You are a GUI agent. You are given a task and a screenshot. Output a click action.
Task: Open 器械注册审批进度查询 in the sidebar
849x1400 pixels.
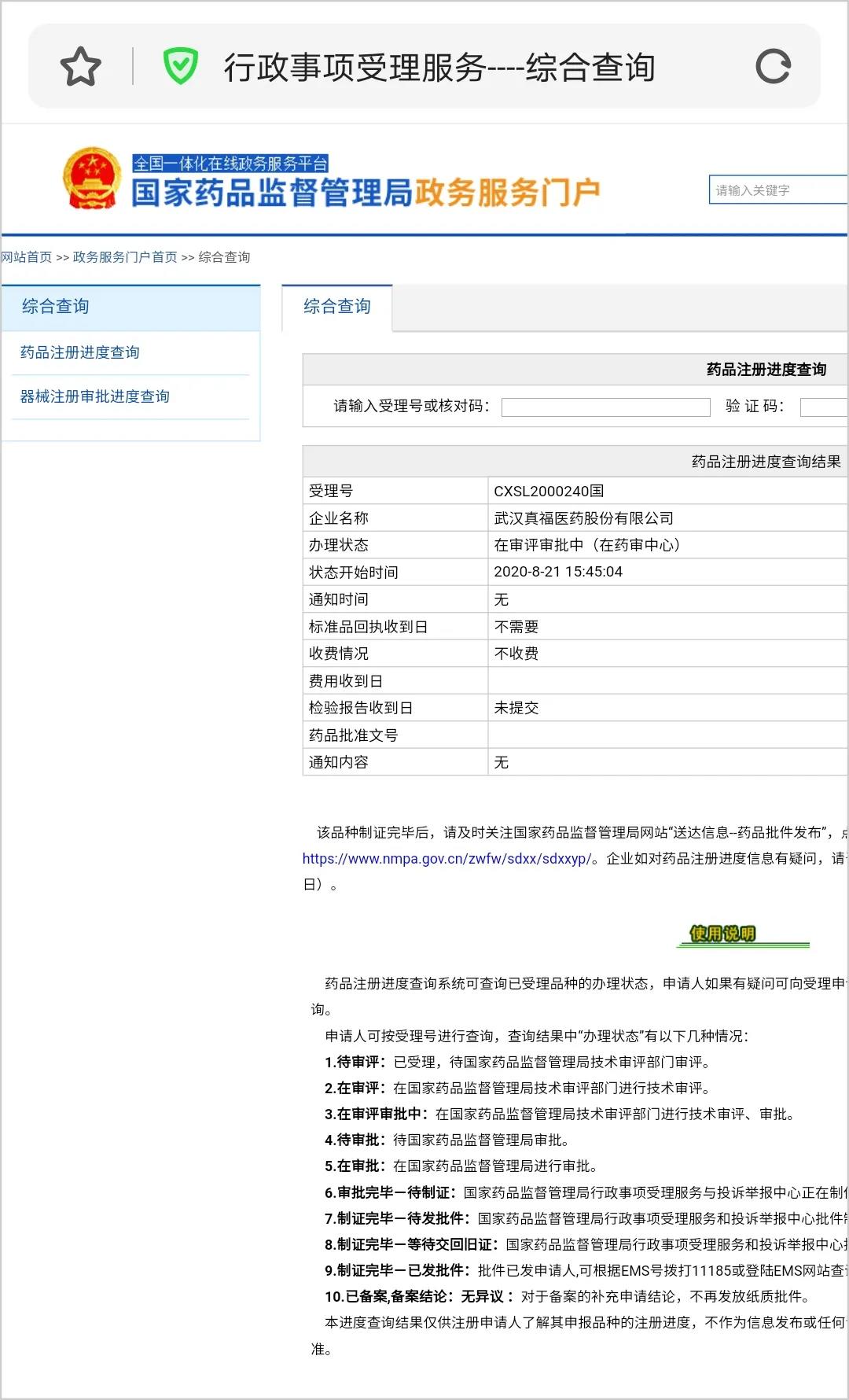click(x=95, y=396)
